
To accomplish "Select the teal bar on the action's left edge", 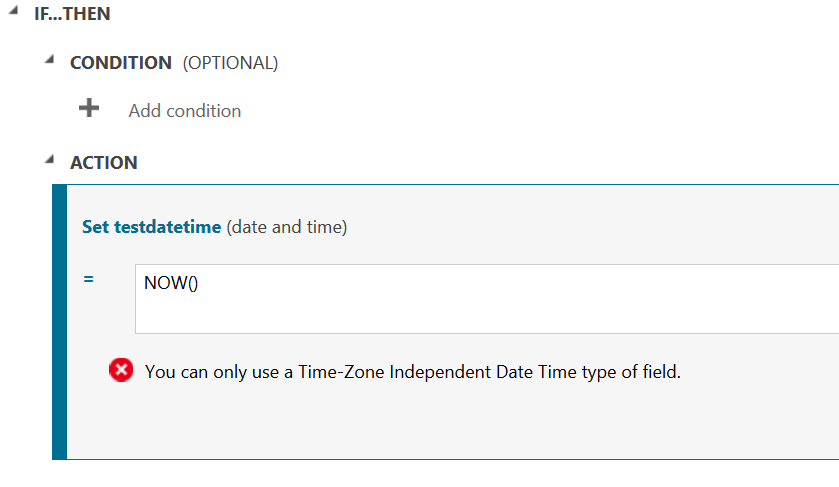I will [59, 320].
